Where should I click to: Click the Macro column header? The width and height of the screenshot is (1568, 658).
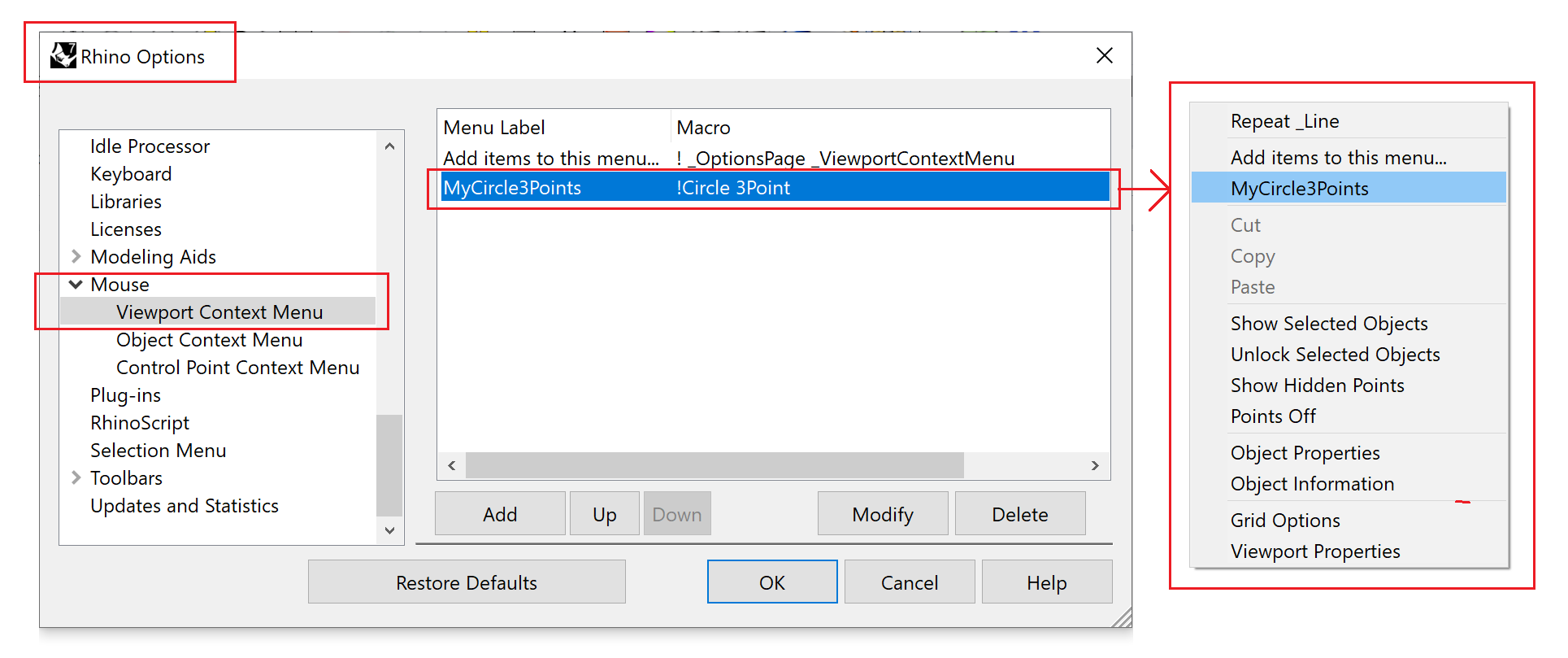point(704,128)
